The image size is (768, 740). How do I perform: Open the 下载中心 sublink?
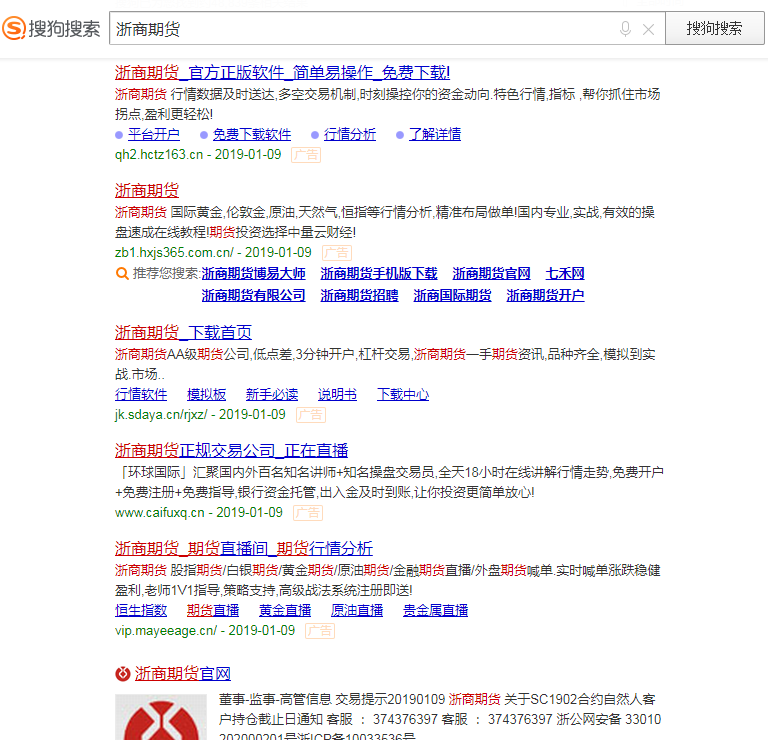click(x=403, y=394)
